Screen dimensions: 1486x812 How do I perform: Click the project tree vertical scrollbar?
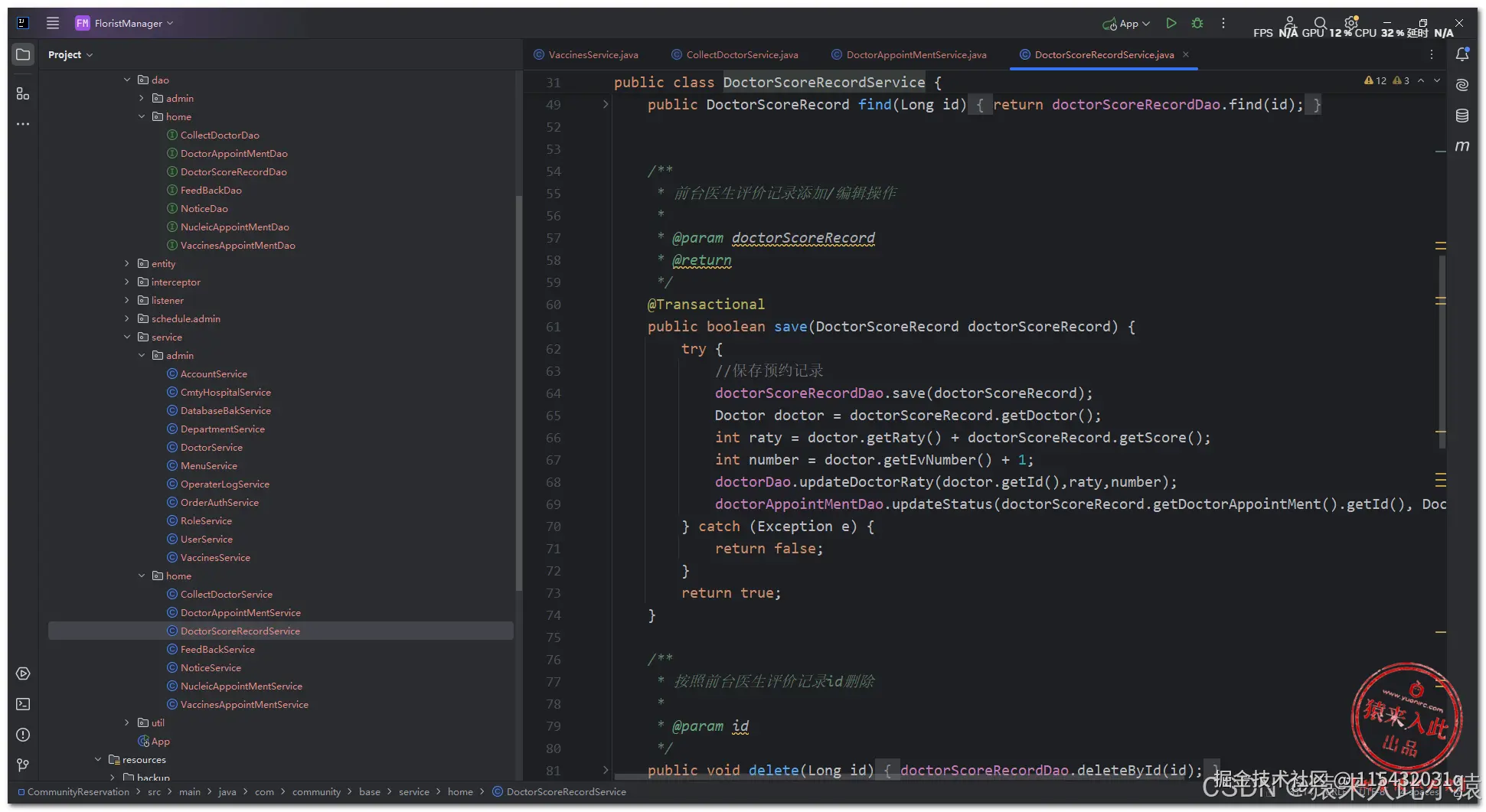(x=518, y=393)
